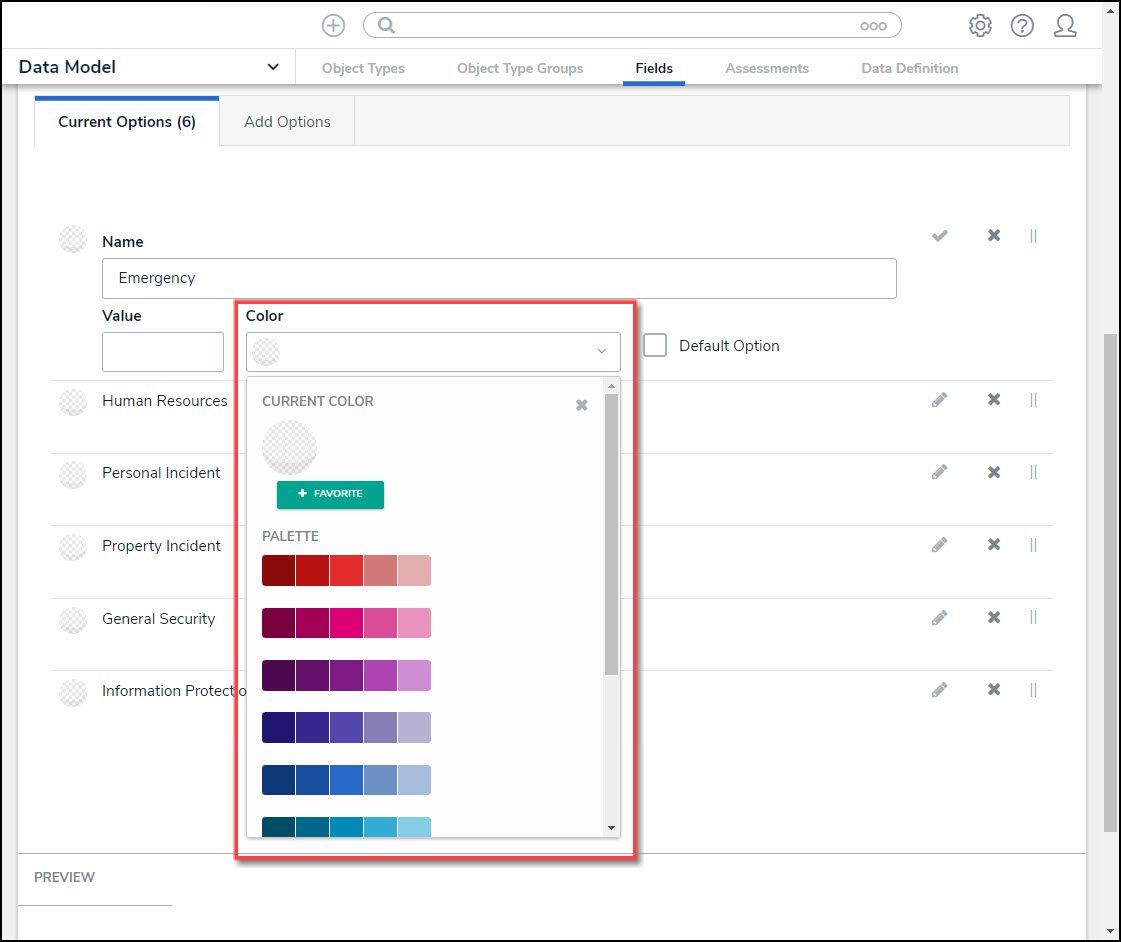
Task: Open the settings gear icon
Action: tap(980, 26)
